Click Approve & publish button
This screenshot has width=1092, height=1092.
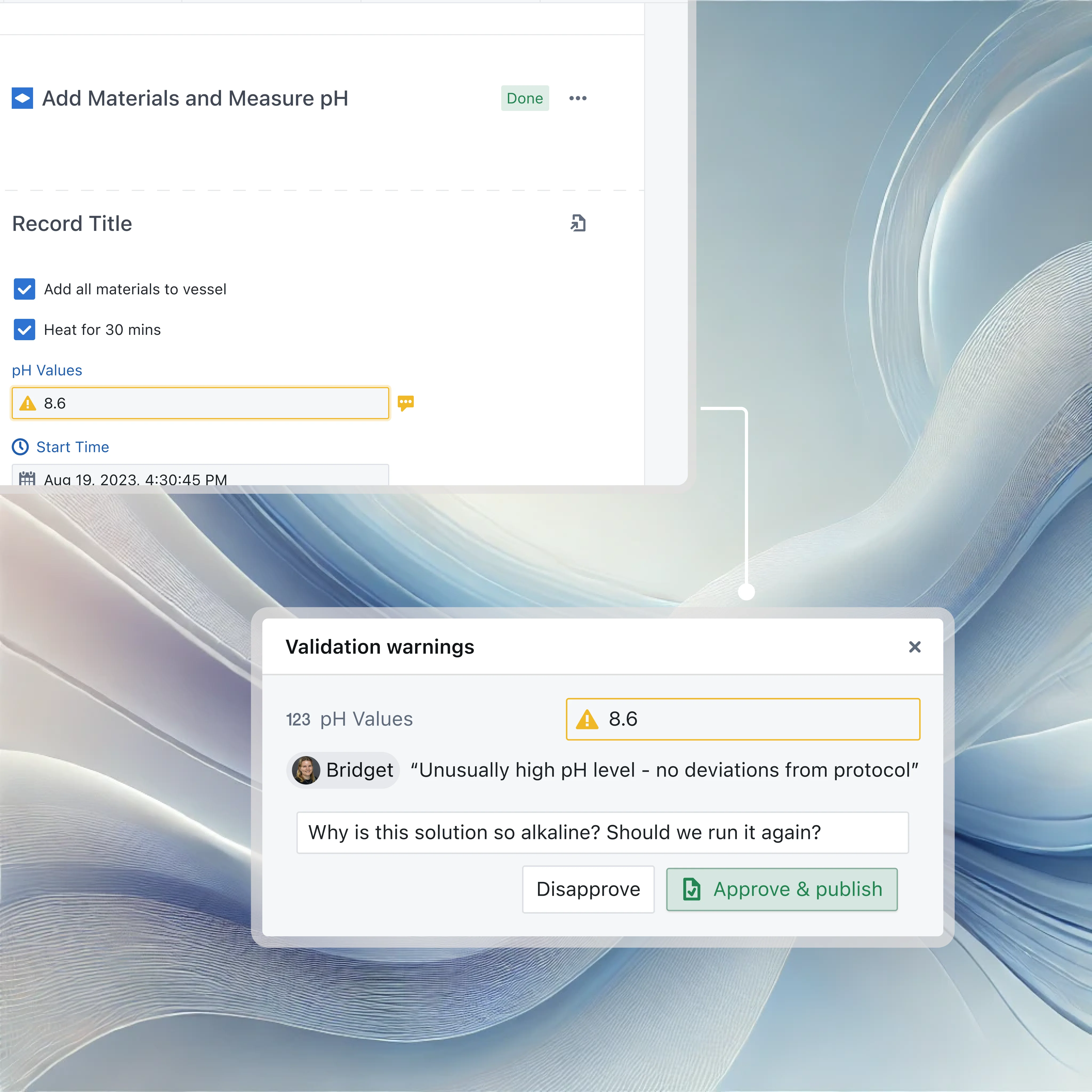pyautogui.click(x=782, y=889)
